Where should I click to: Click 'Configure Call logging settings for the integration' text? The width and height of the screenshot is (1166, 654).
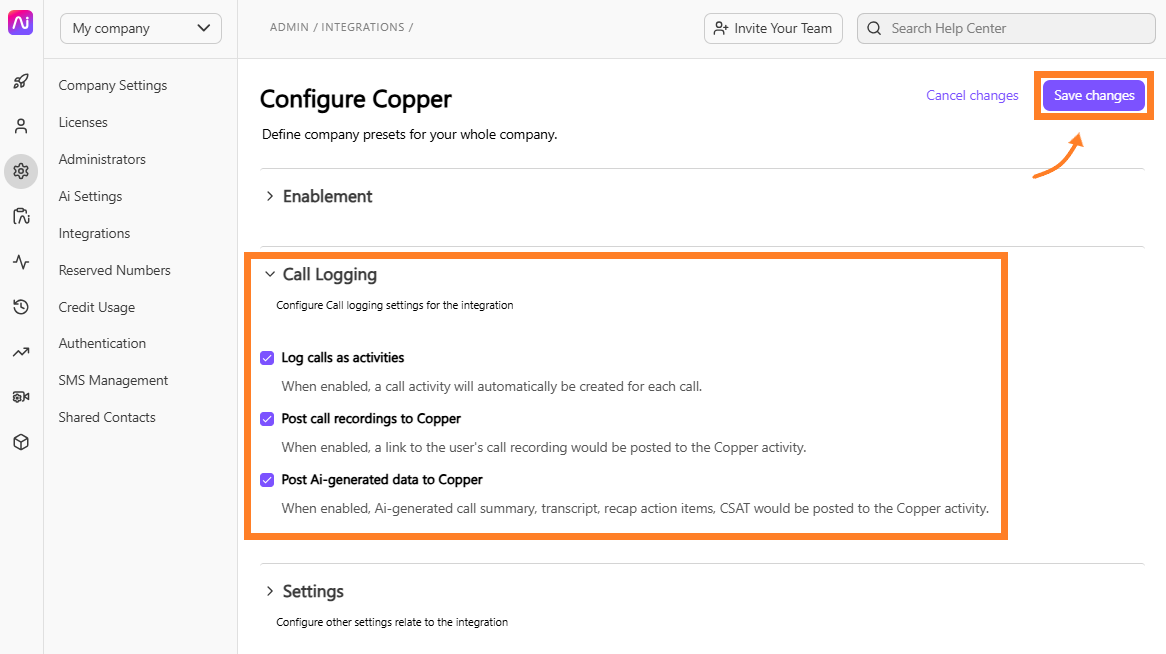pyautogui.click(x=395, y=305)
